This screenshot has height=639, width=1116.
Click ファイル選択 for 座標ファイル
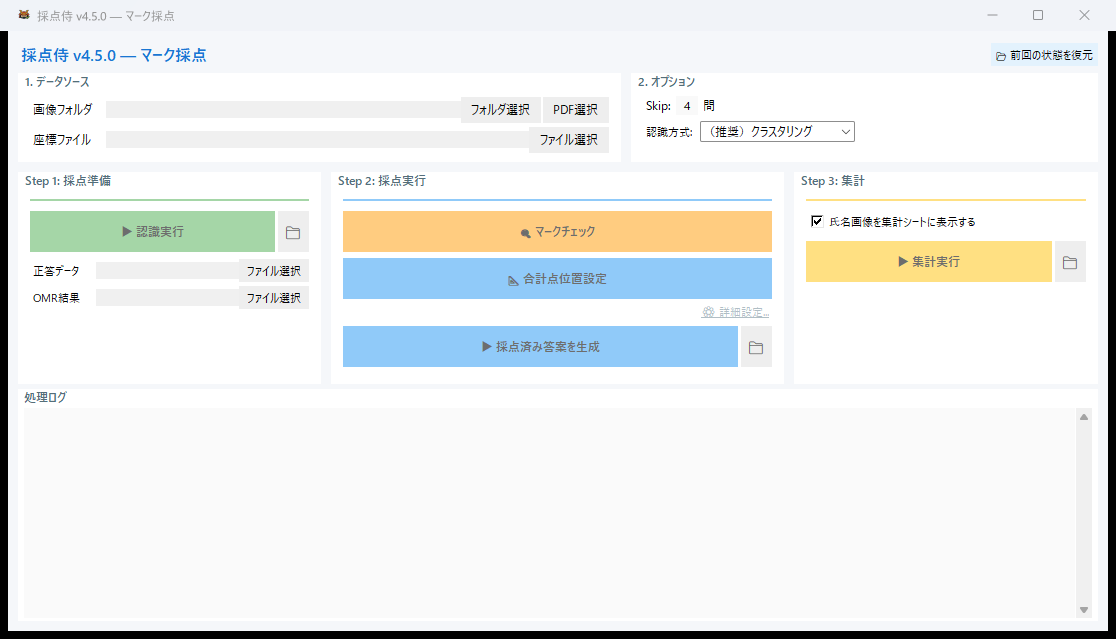tap(568, 140)
